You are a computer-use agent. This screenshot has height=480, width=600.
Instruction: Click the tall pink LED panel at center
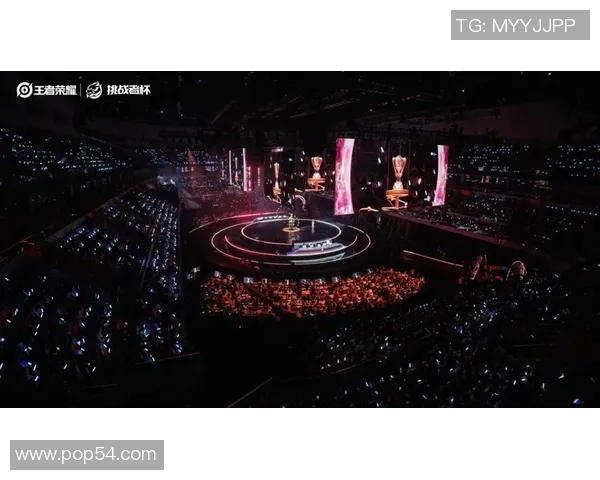344,176
